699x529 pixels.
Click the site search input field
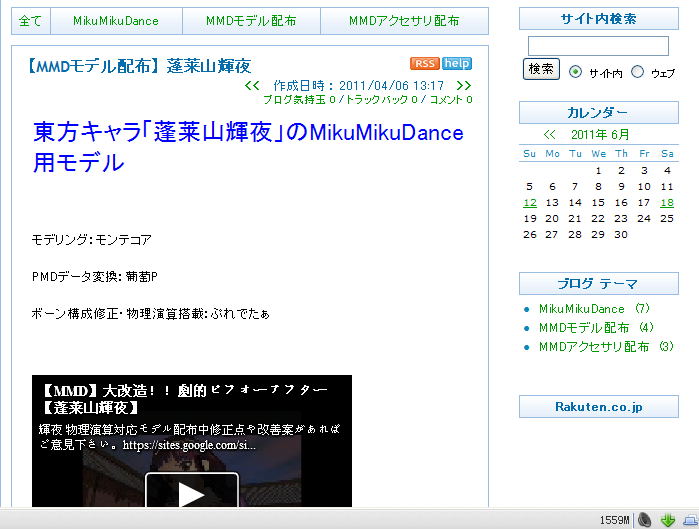[598, 46]
